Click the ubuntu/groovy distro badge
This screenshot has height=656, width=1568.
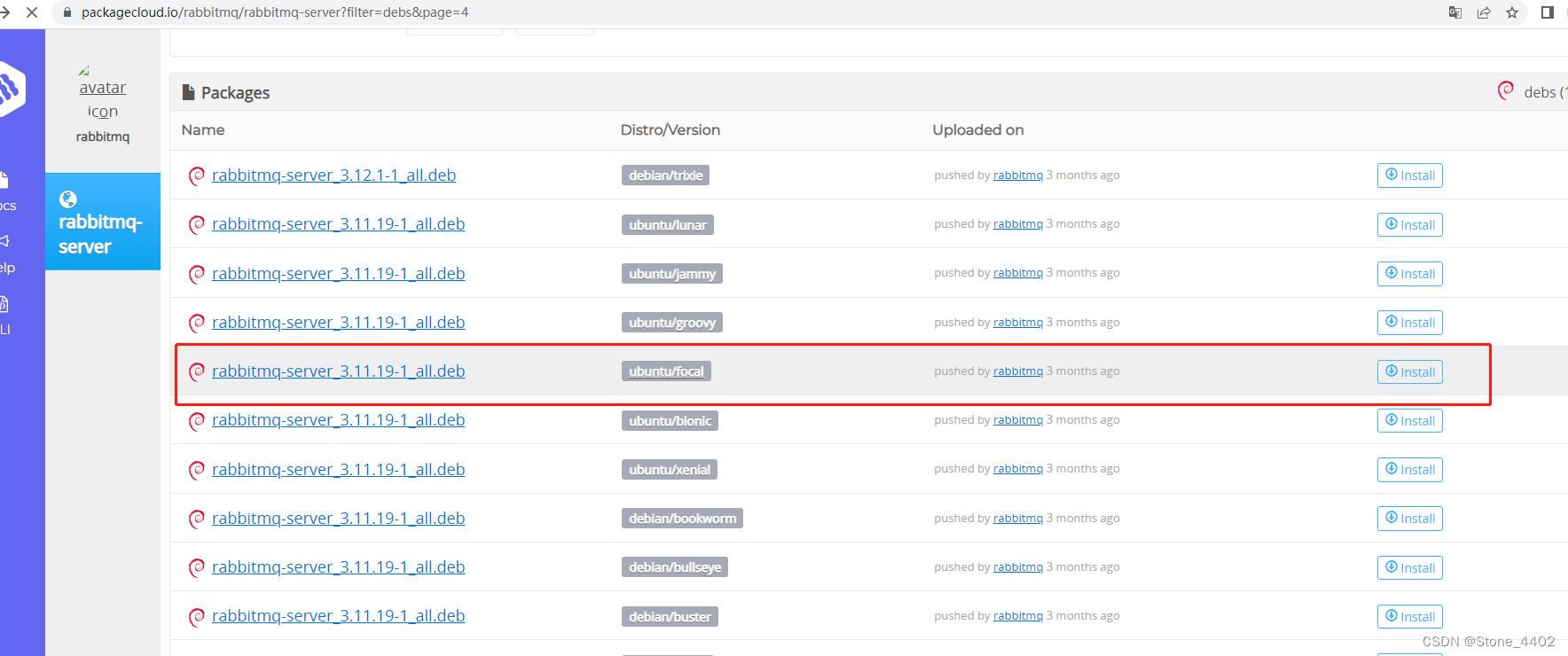click(671, 323)
